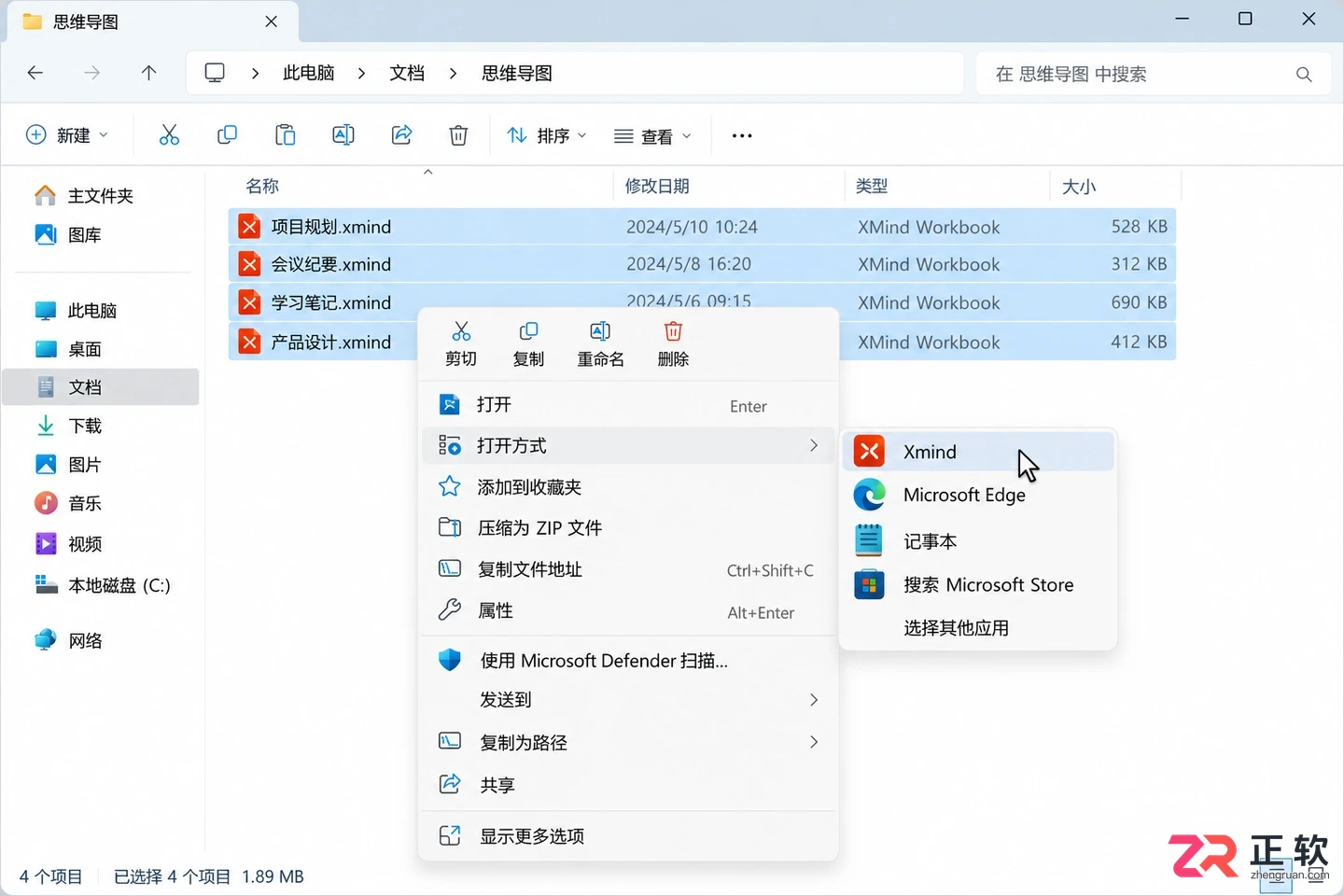Click the Cut scissors icon in toolbar
This screenshot has width=1344, height=896.
(x=169, y=135)
